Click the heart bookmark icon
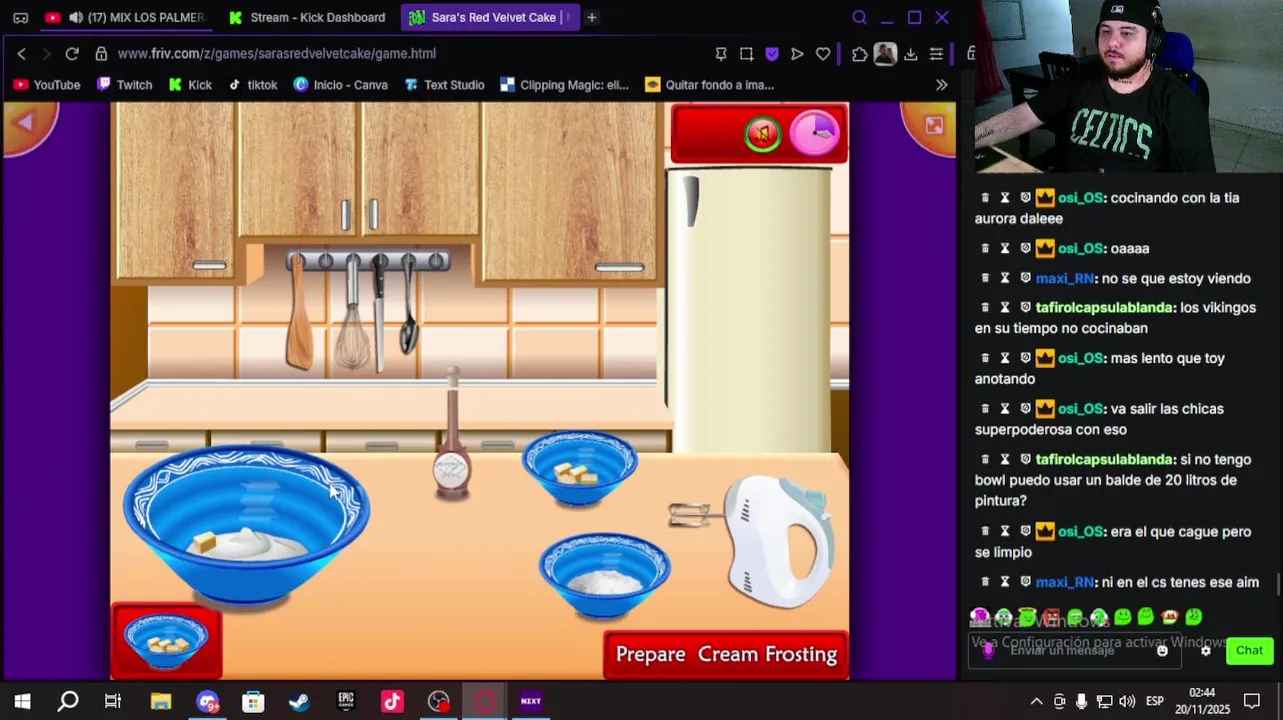This screenshot has width=1283, height=720. (x=823, y=54)
